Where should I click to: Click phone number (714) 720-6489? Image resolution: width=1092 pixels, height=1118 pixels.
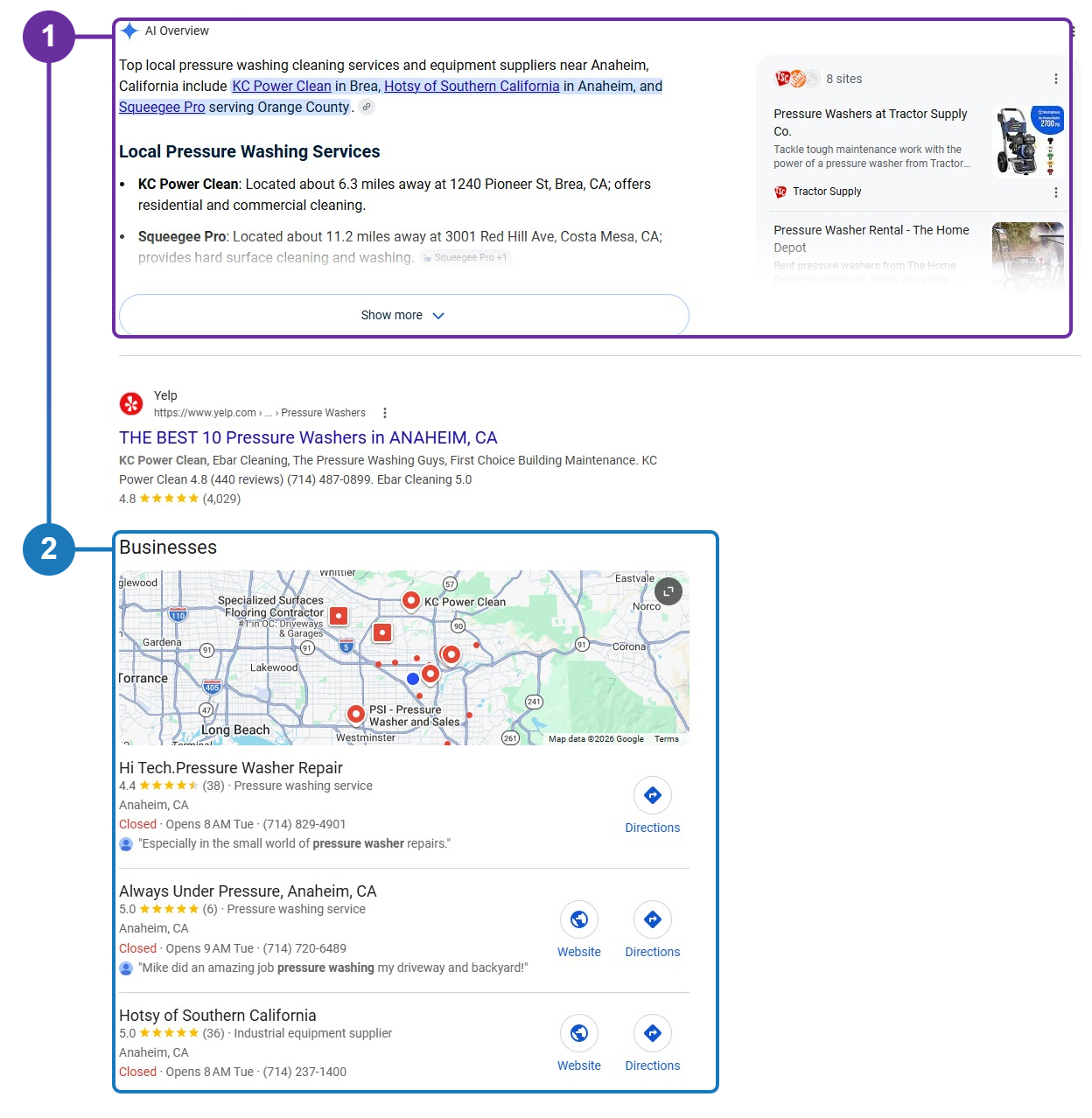click(304, 948)
